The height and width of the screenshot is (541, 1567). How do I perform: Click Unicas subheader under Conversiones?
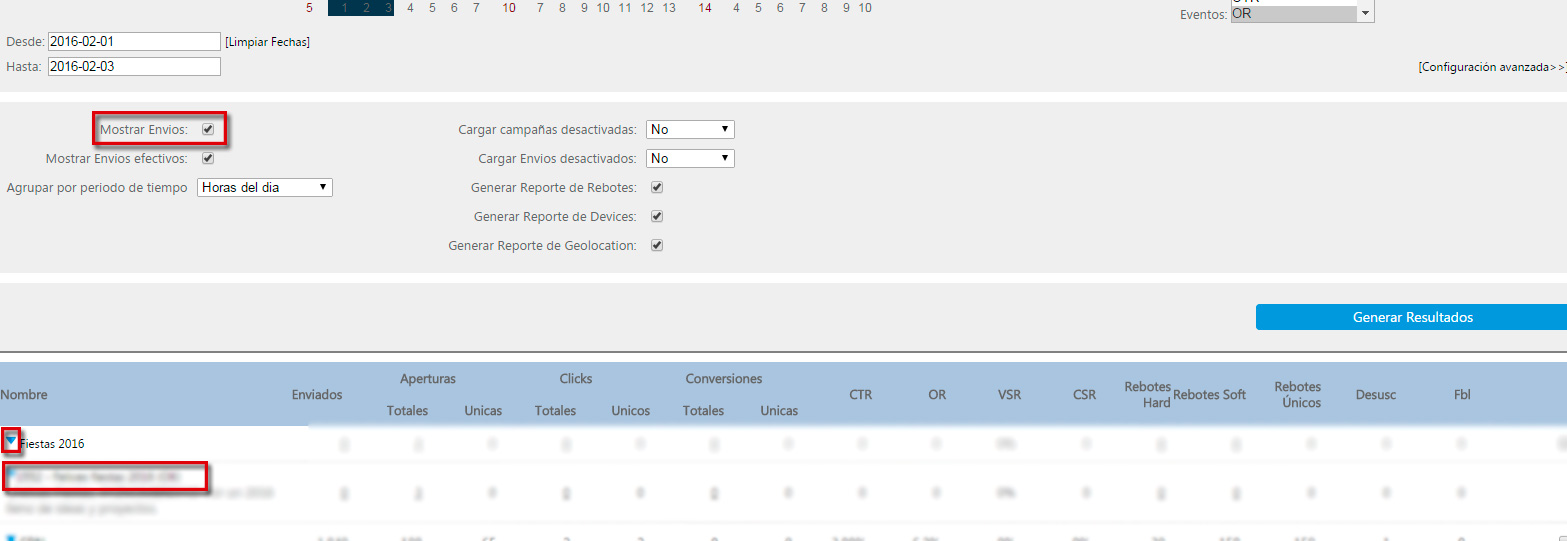[x=779, y=411]
